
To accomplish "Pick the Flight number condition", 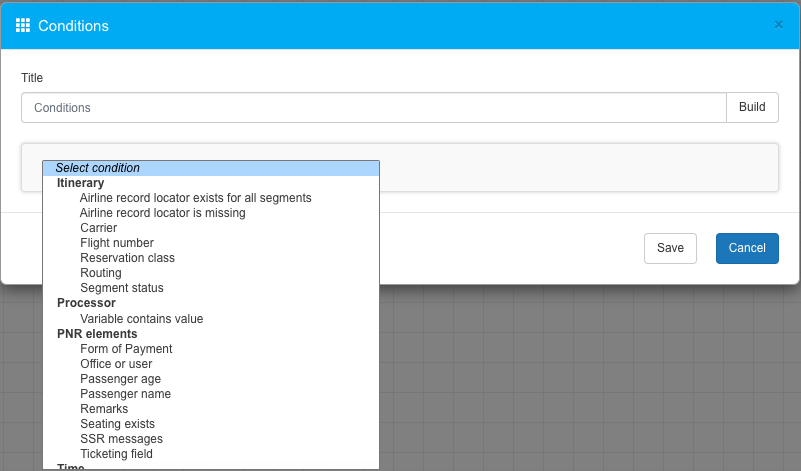I will click(x=117, y=243).
